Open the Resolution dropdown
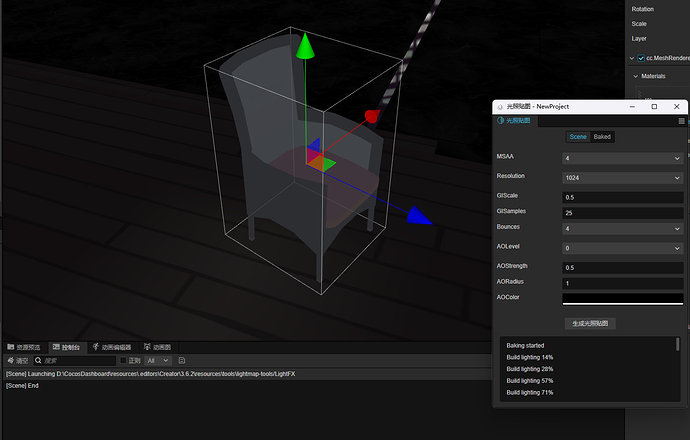 [x=623, y=178]
